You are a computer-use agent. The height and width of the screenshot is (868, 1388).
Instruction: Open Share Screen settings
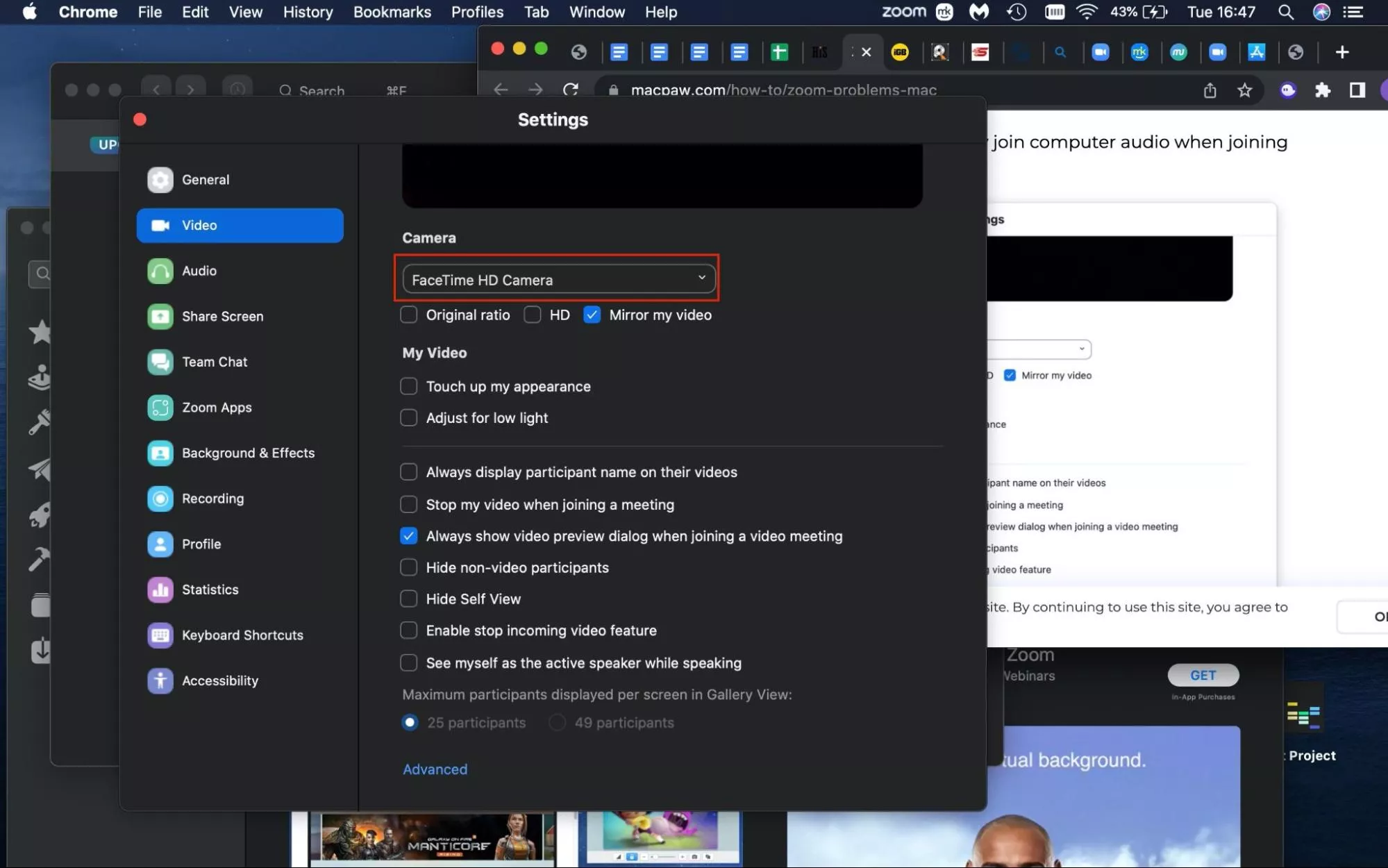222,316
